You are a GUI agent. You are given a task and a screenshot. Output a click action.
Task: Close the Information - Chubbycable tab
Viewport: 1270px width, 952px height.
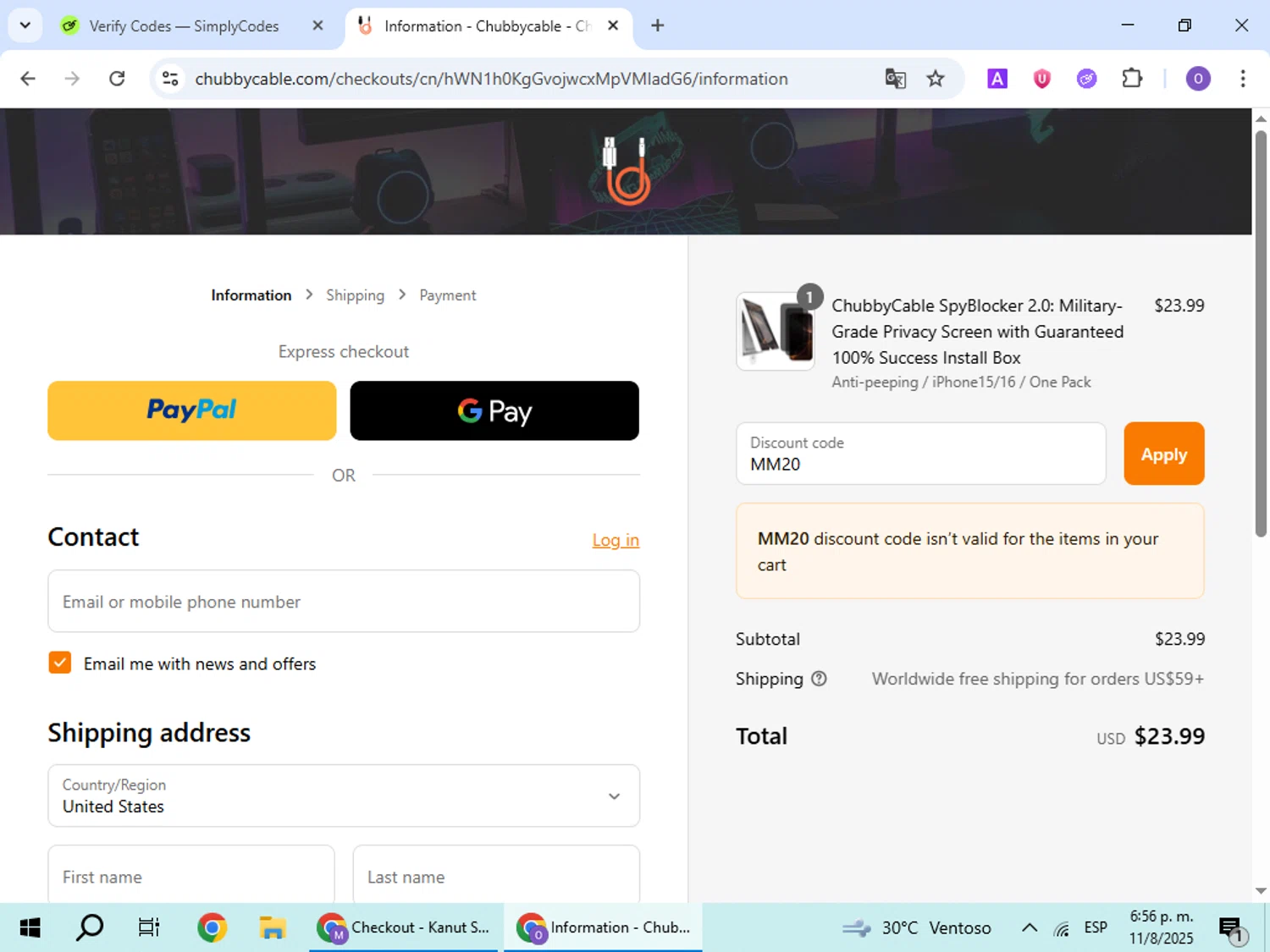(613, 25)
